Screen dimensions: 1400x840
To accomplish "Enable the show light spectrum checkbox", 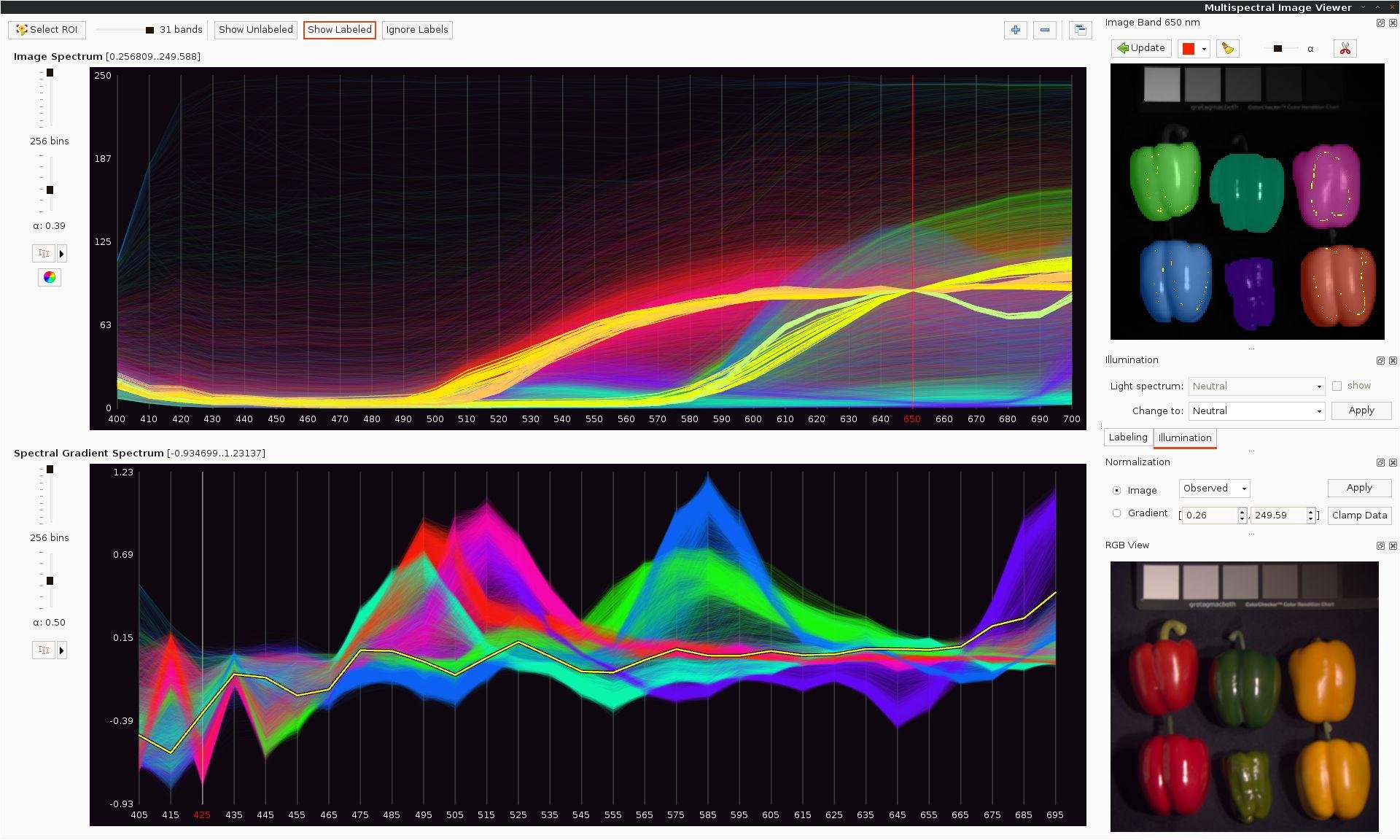I will (x=1337, y=386).
